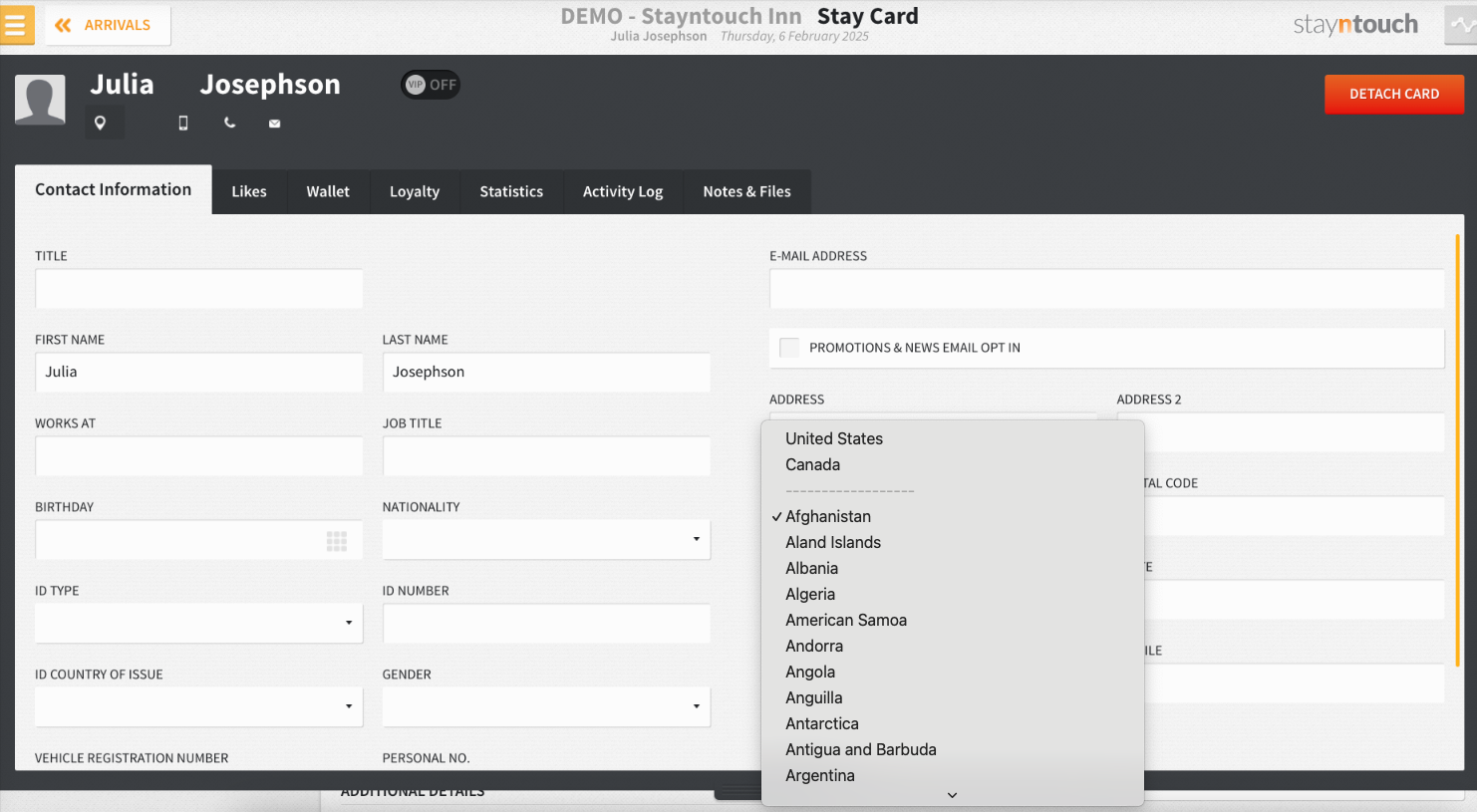The width and height of the screenshot is (1477, 812).
Task: Enable Promotions & News Email Opt In checkbox
Action: (x=789, y=348)
